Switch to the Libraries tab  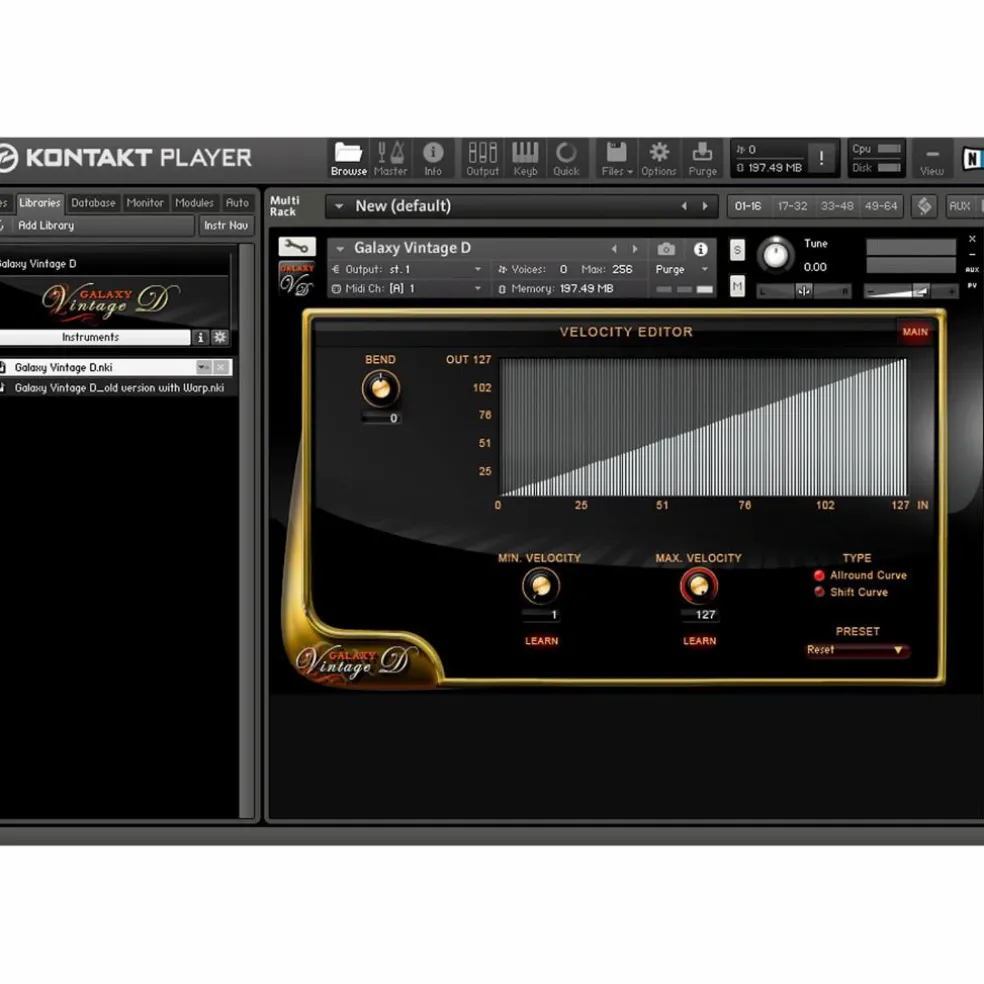(x=40, y=203)
